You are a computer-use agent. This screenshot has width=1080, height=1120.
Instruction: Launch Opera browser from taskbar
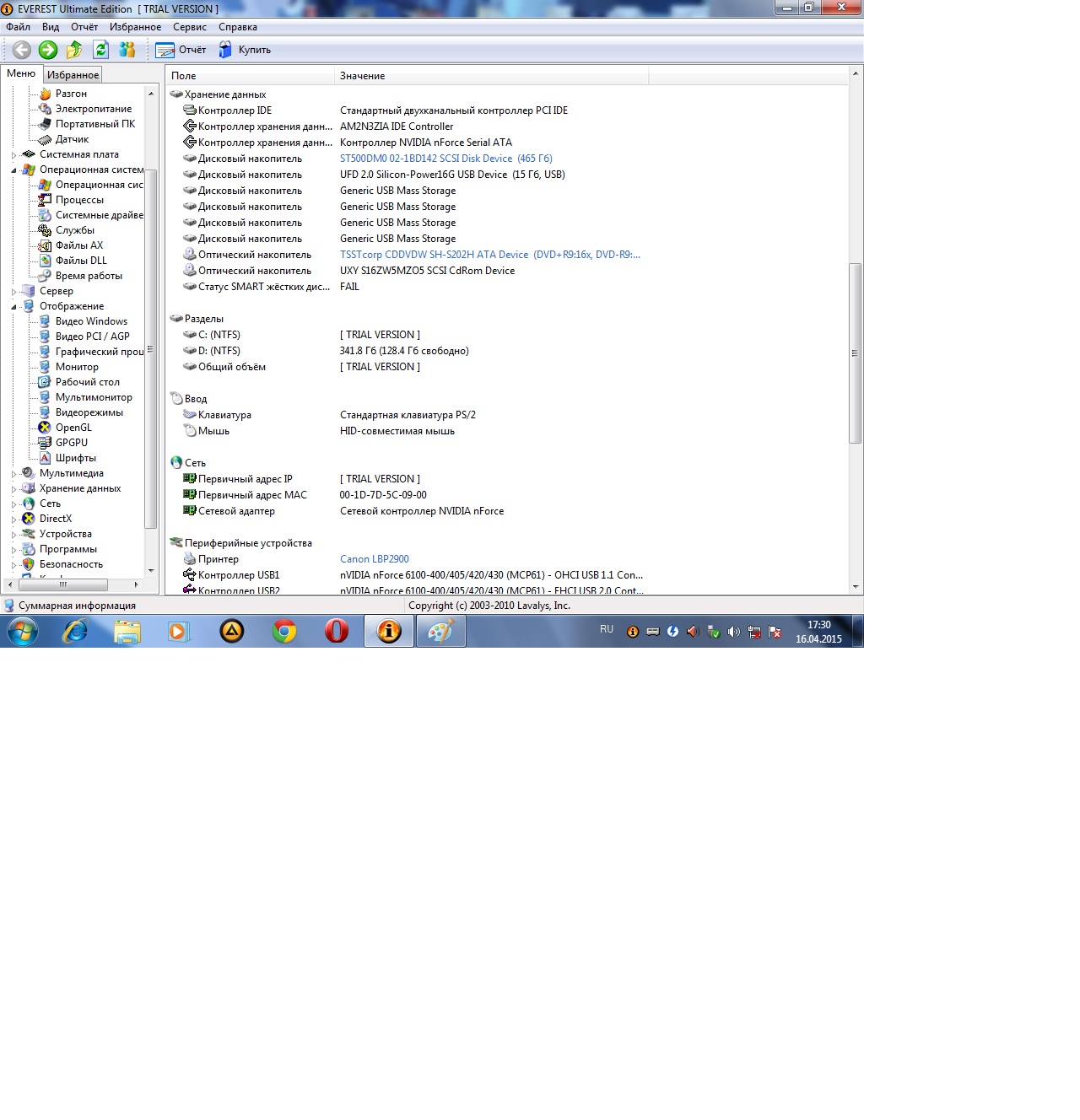pyautogui.click(x=337, y=631)
